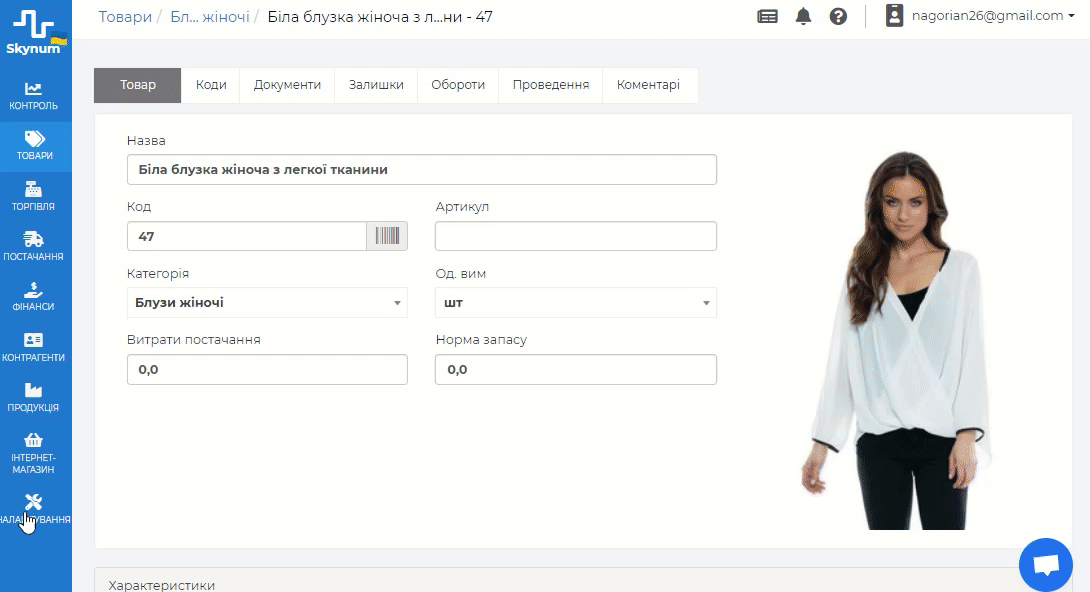Open the Торгівля sidebar section
Viewport: 1090px width, 592px height.
[34, 196]
